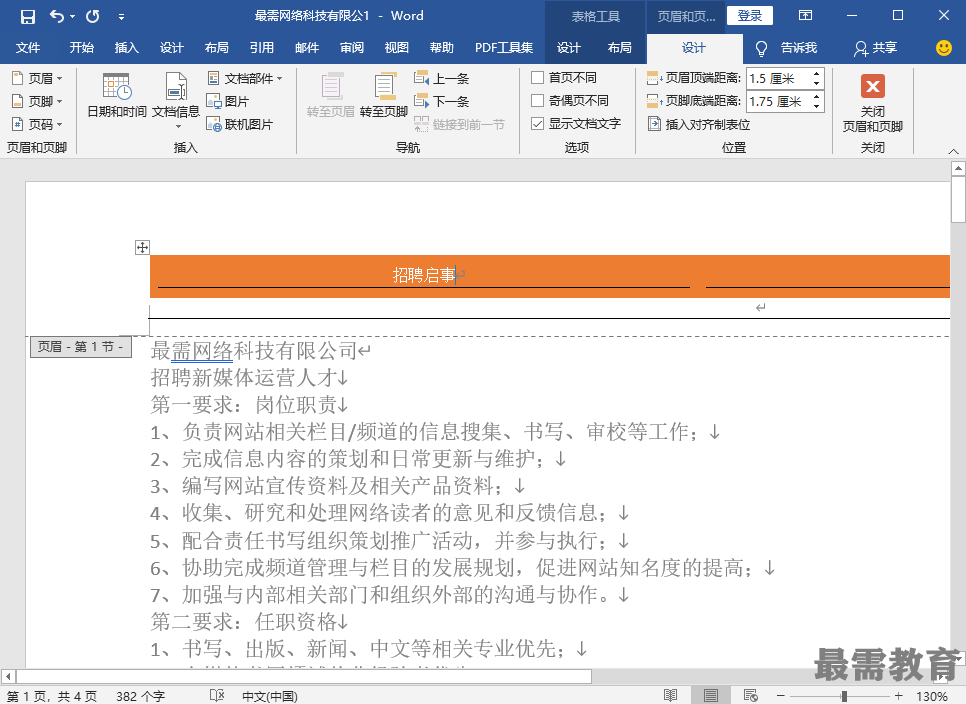Click 转至页脚 go to footer

[x=384, y=95]
